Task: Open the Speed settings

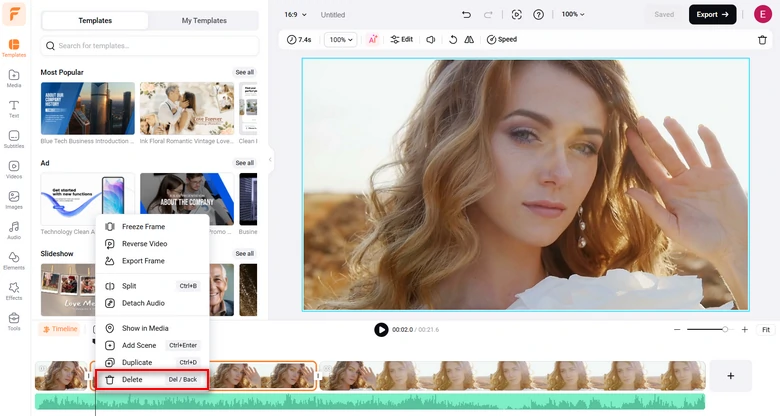Action: [x=501, y=39]
